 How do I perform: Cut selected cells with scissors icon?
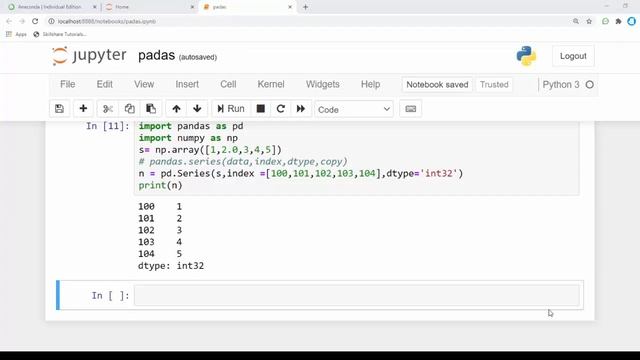(x=108, y=109)
